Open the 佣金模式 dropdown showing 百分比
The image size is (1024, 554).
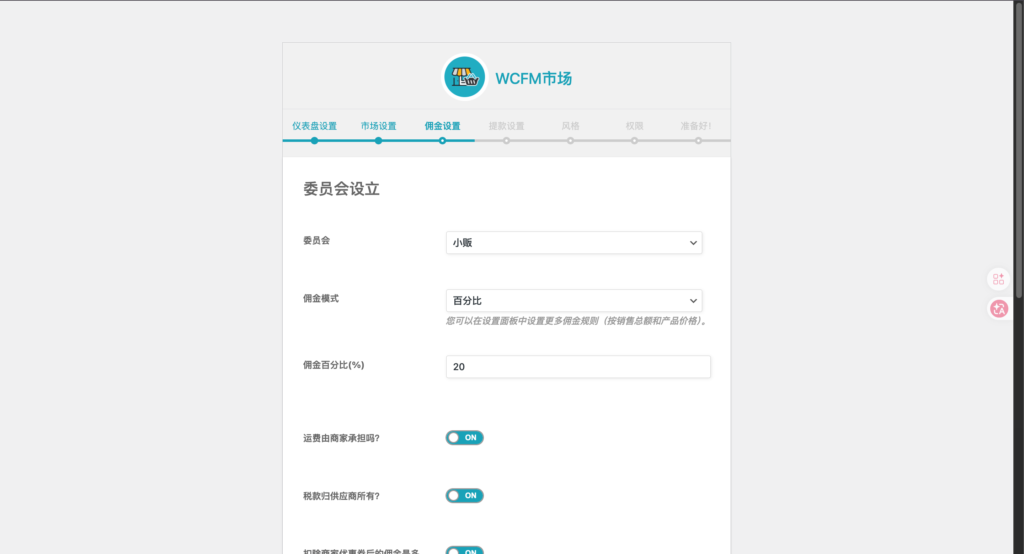click(574, 301)
